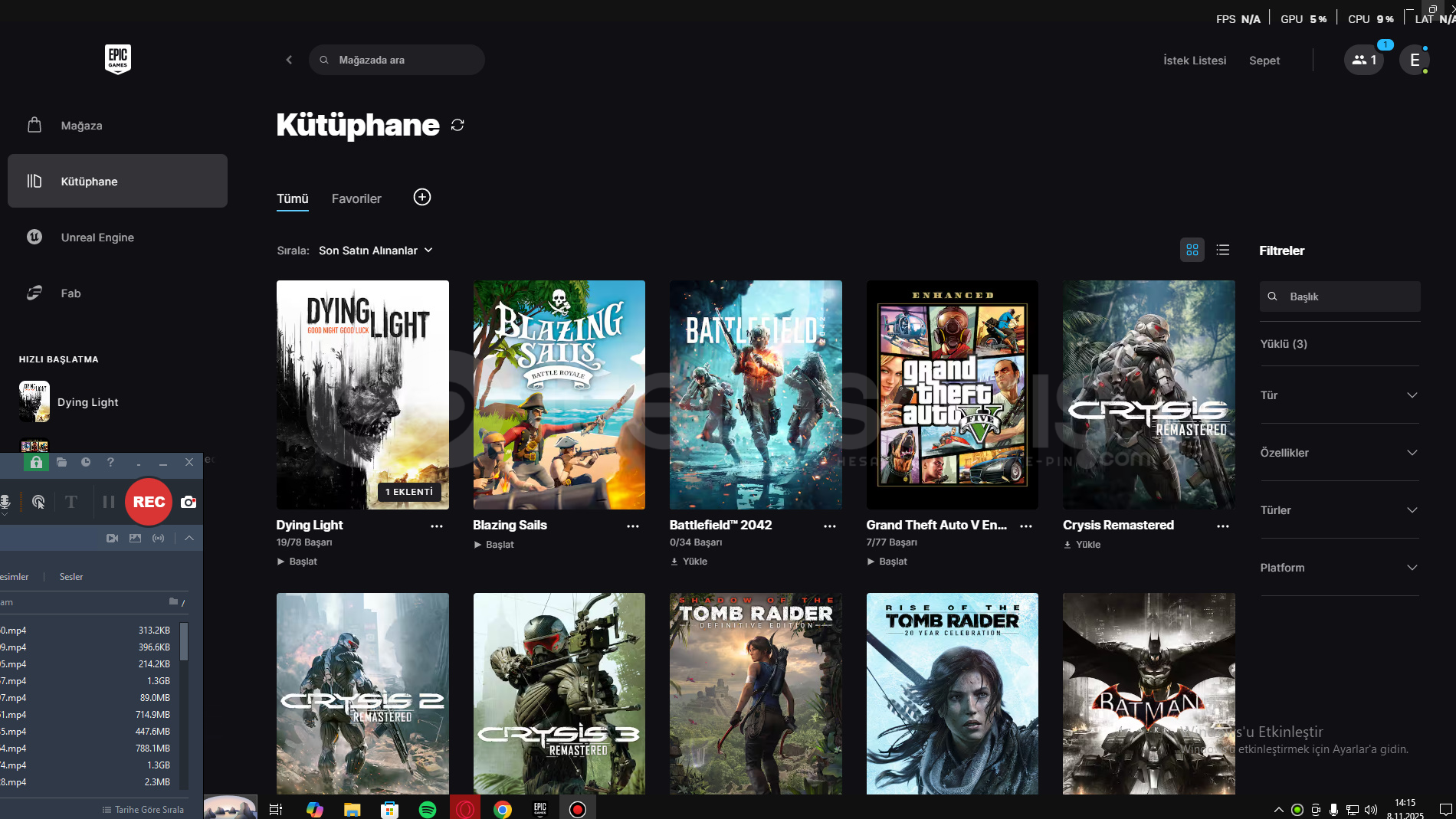Viewport: 1456px width, 819px height.
Task: Click the recorder's green lock icon
Action: click(36, 462)
